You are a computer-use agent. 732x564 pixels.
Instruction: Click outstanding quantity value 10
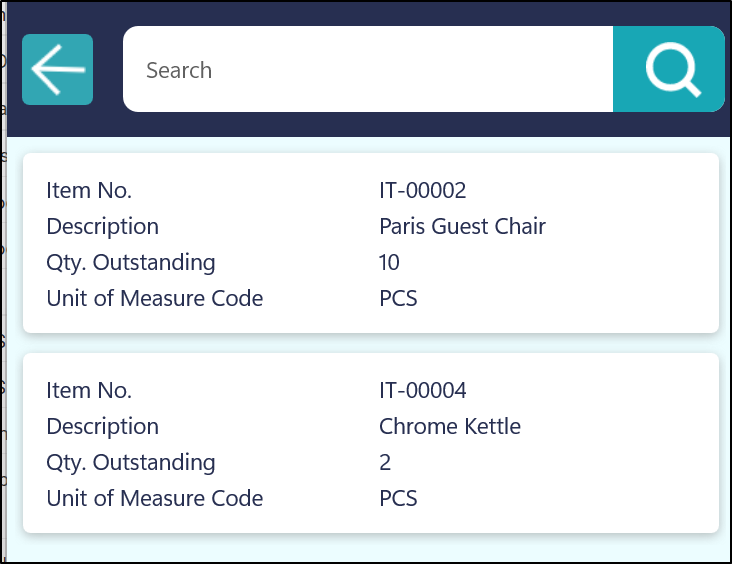[x=389, y=262]
